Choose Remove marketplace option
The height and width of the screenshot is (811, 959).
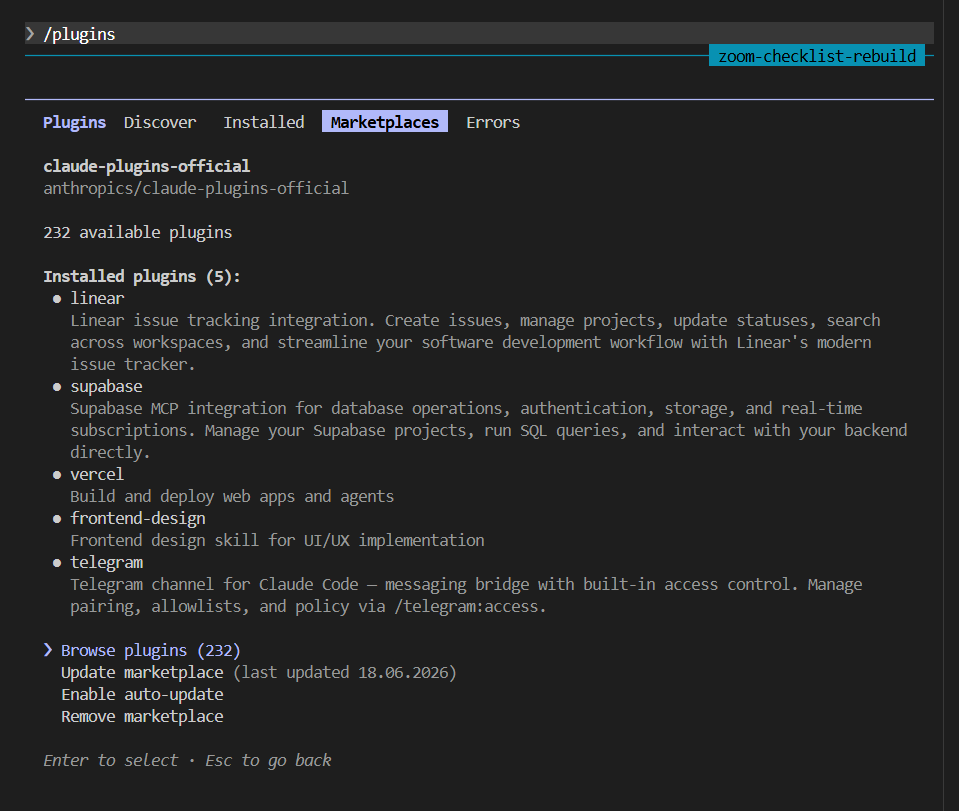click(x=142, y=716)
